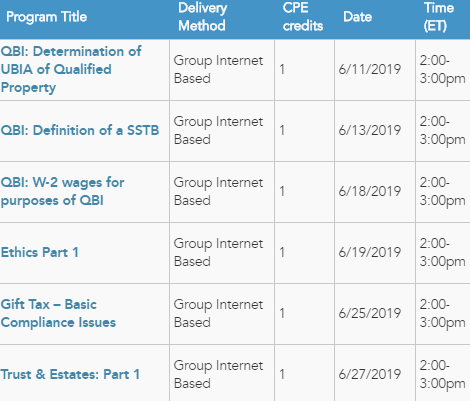Open QBI: Definition of a SSTB link
This screenshot has height=401, width=470.
[80, 130]
